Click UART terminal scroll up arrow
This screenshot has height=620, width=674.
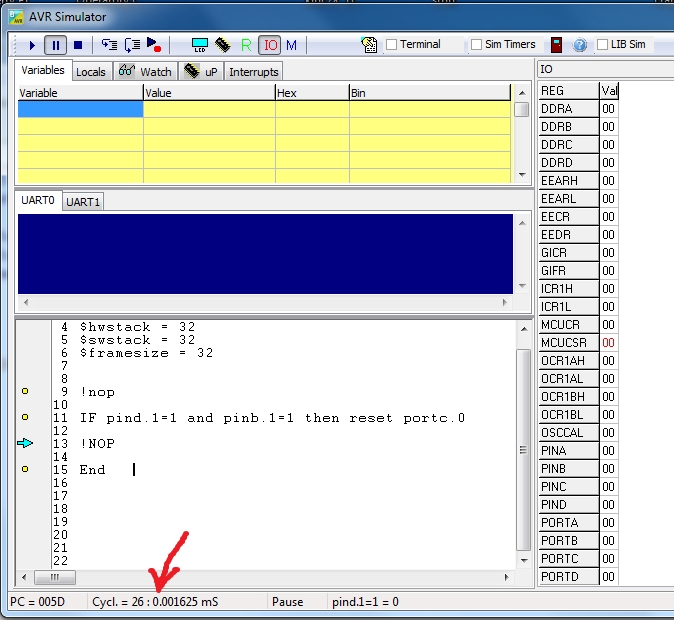pyautogui.click(x=522, y=223)
